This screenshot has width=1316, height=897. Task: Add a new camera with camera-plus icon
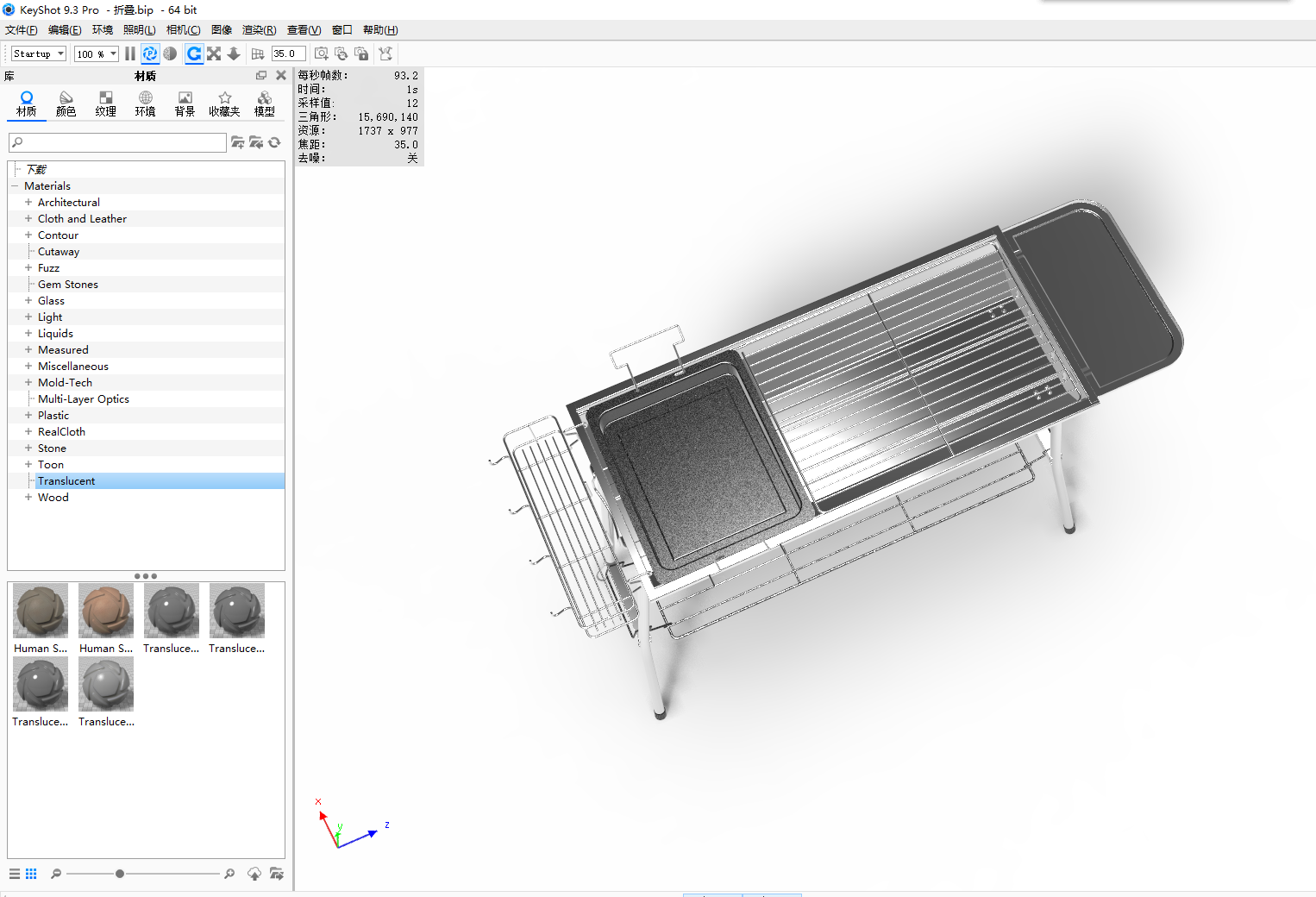tap(322, 53)
